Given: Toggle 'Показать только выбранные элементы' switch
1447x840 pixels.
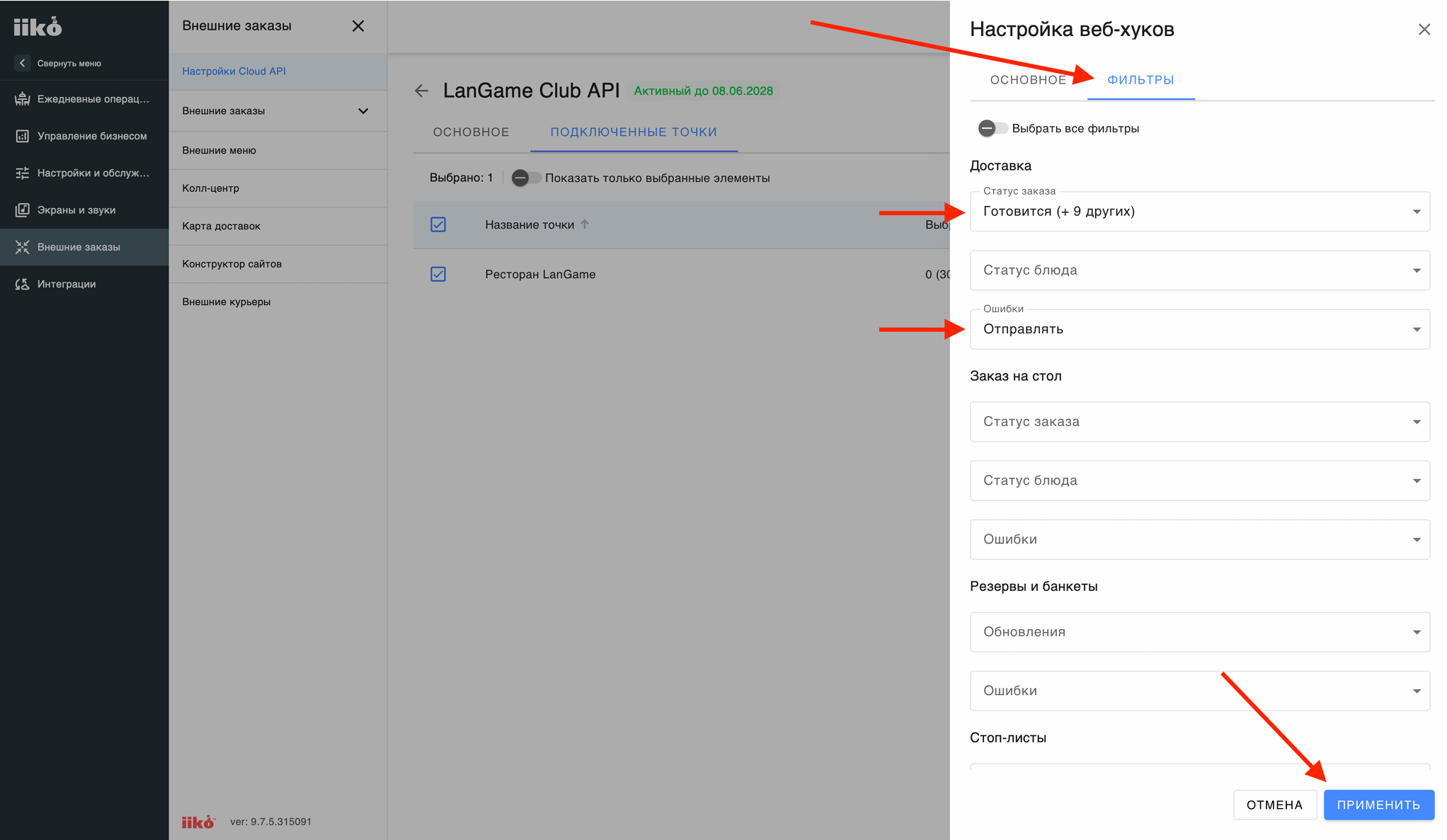Looking at the screenshot, I should point(526,178).
